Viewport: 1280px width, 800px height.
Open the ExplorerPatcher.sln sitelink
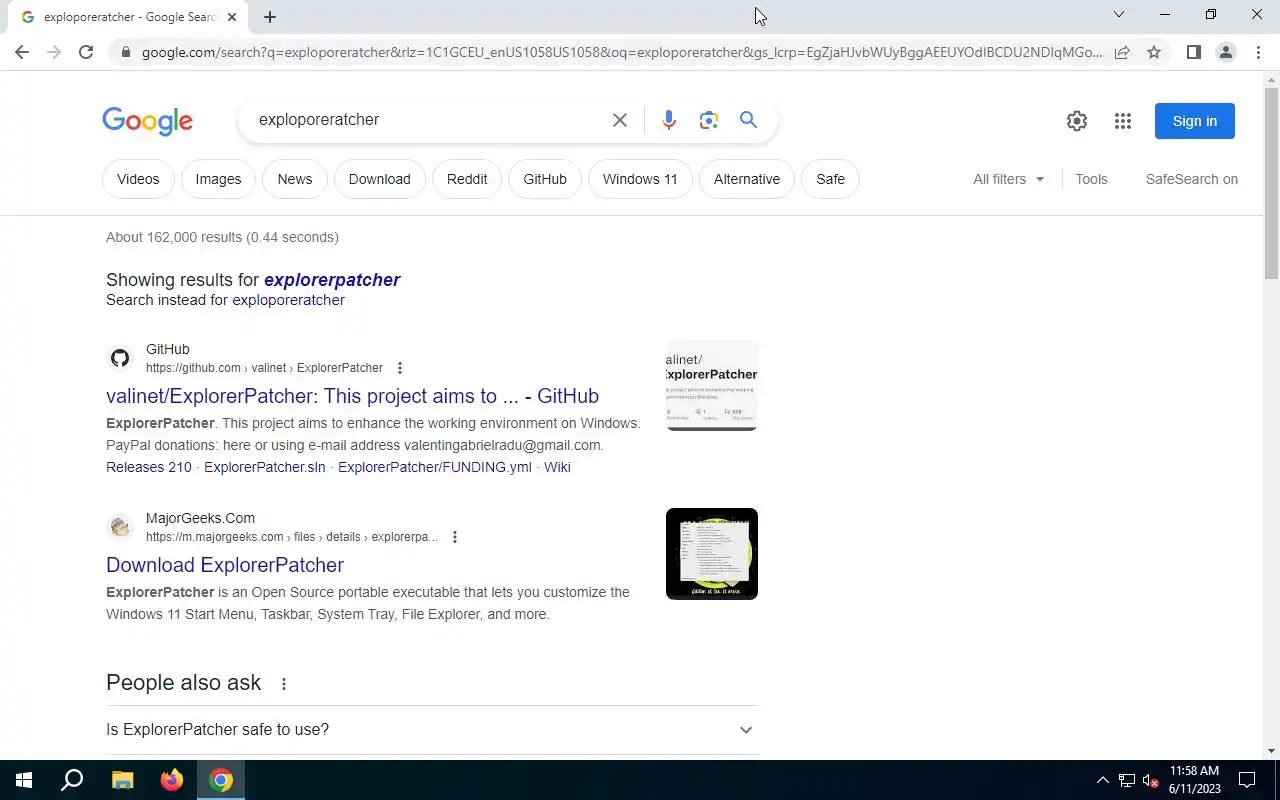coord(265,467)
